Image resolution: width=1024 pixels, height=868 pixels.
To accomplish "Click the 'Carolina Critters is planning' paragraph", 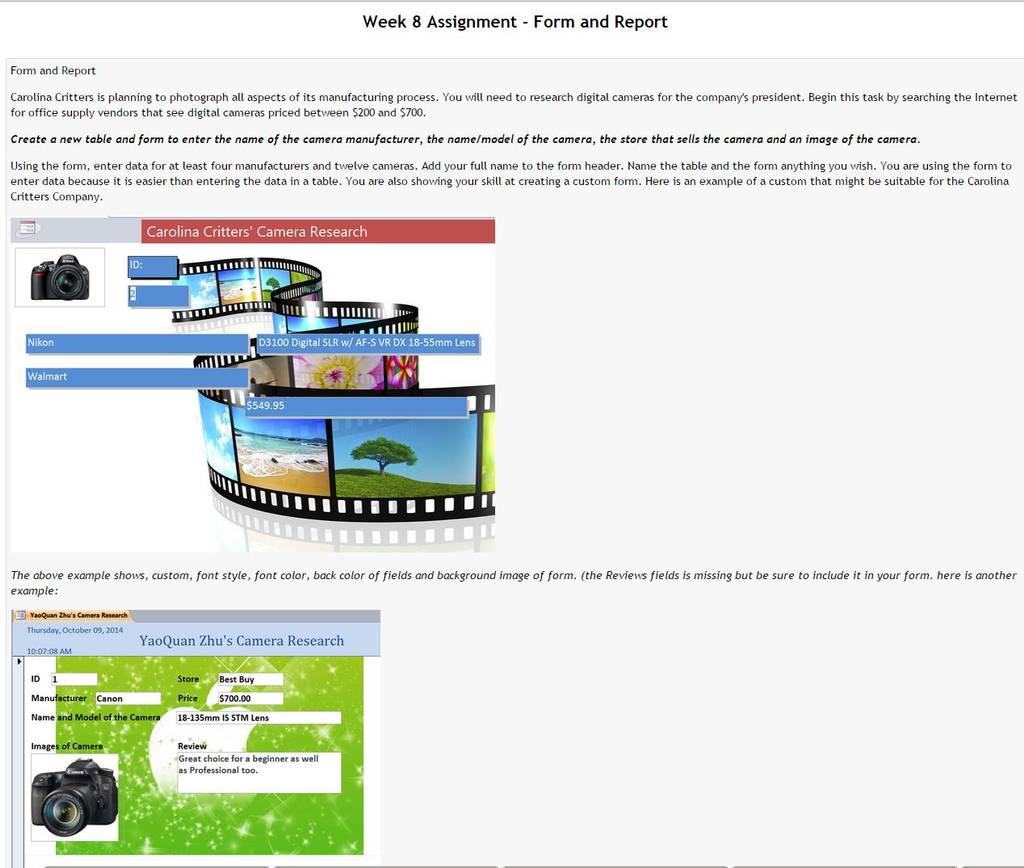I will point(513,104).
